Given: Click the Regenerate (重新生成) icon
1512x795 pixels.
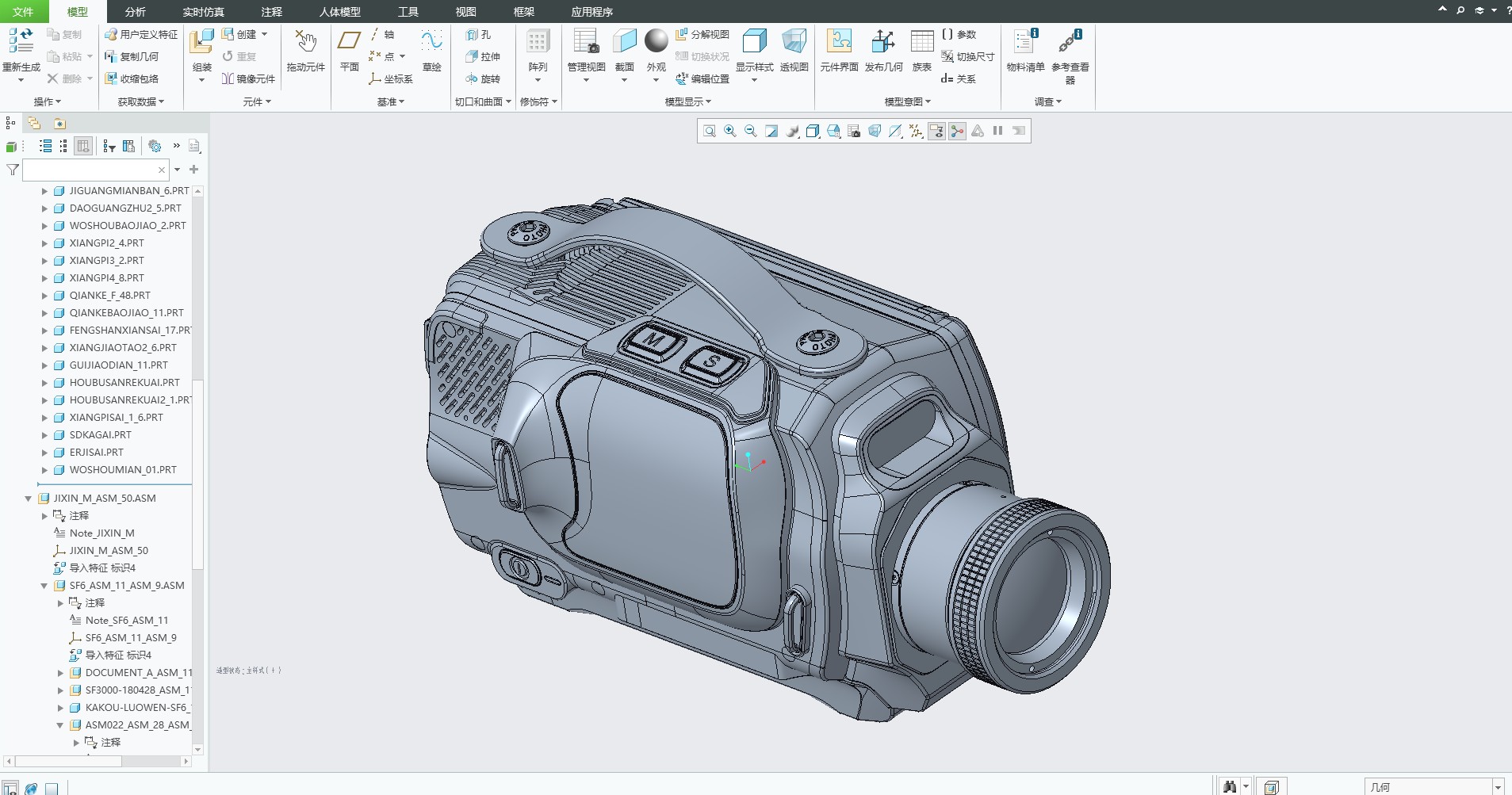Looking at the screenshot, I should point(21,42).
